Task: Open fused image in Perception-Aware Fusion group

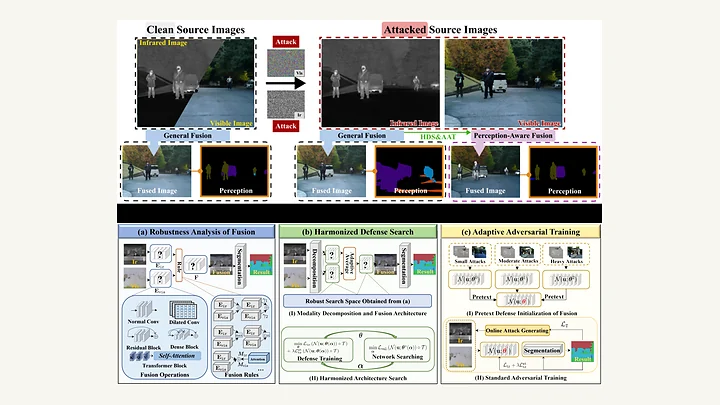Action: point(486,172)
